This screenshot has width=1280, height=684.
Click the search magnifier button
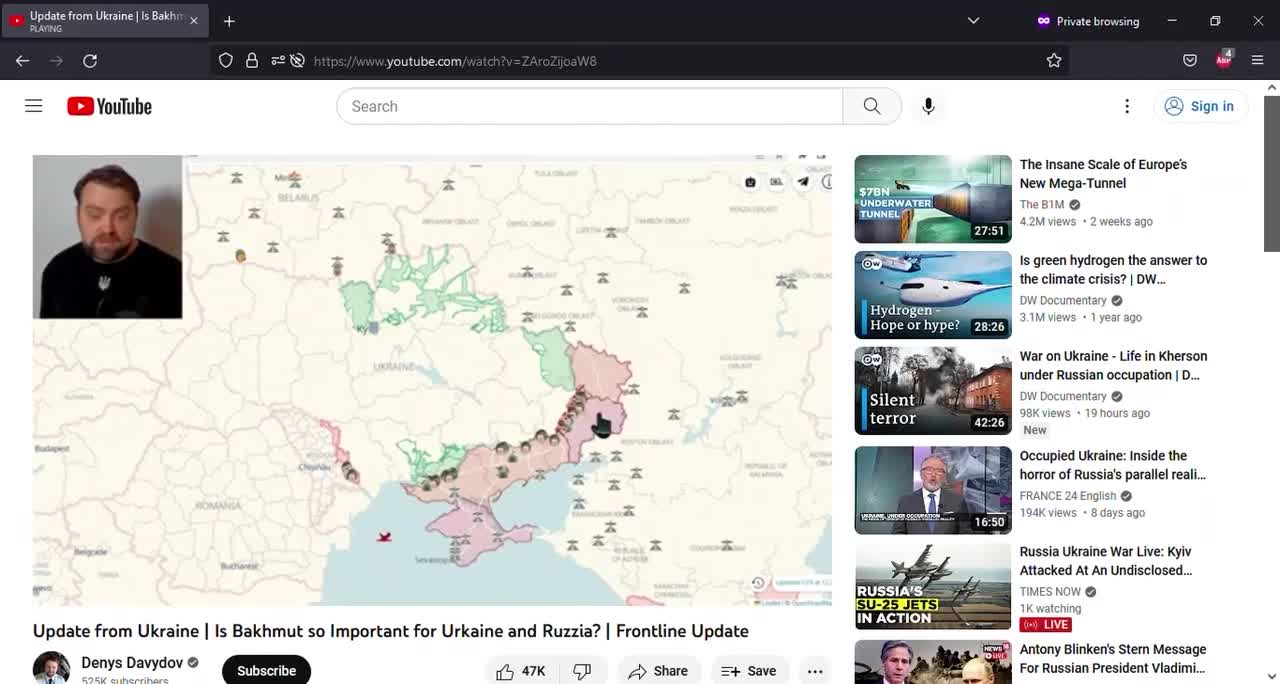coord(872,106)
